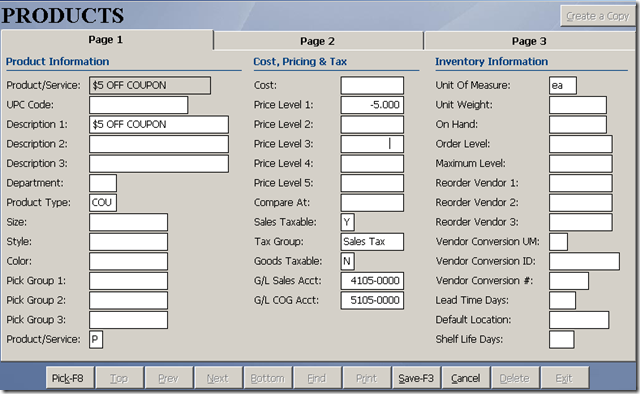Click the Inventory Information heading
Screen dimensions: 640x394
[491, 62]
